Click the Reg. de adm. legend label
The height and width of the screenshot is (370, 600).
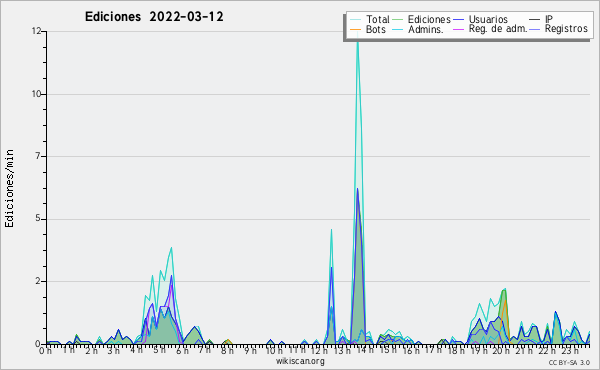(498, 29)
